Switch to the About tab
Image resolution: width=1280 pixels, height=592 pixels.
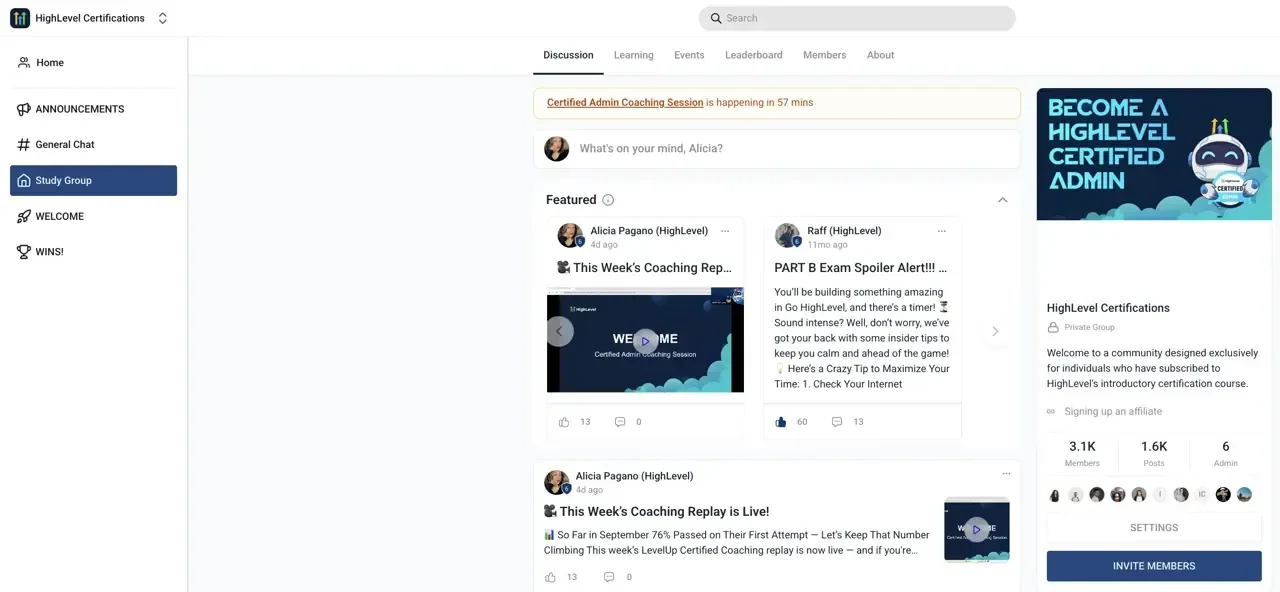pos(881,55)
